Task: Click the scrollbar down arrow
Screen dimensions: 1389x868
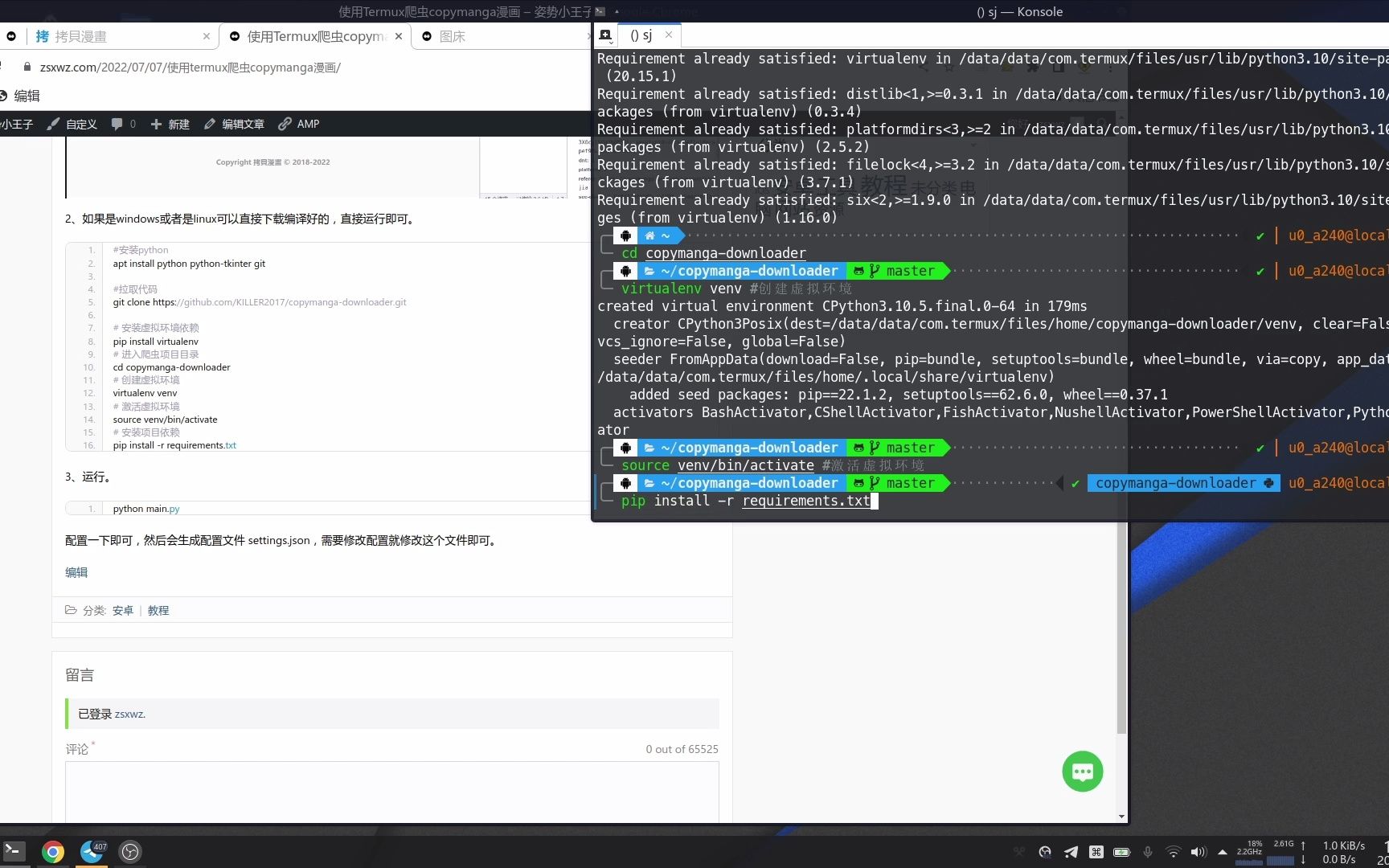Action: (x=1121, y=817)
